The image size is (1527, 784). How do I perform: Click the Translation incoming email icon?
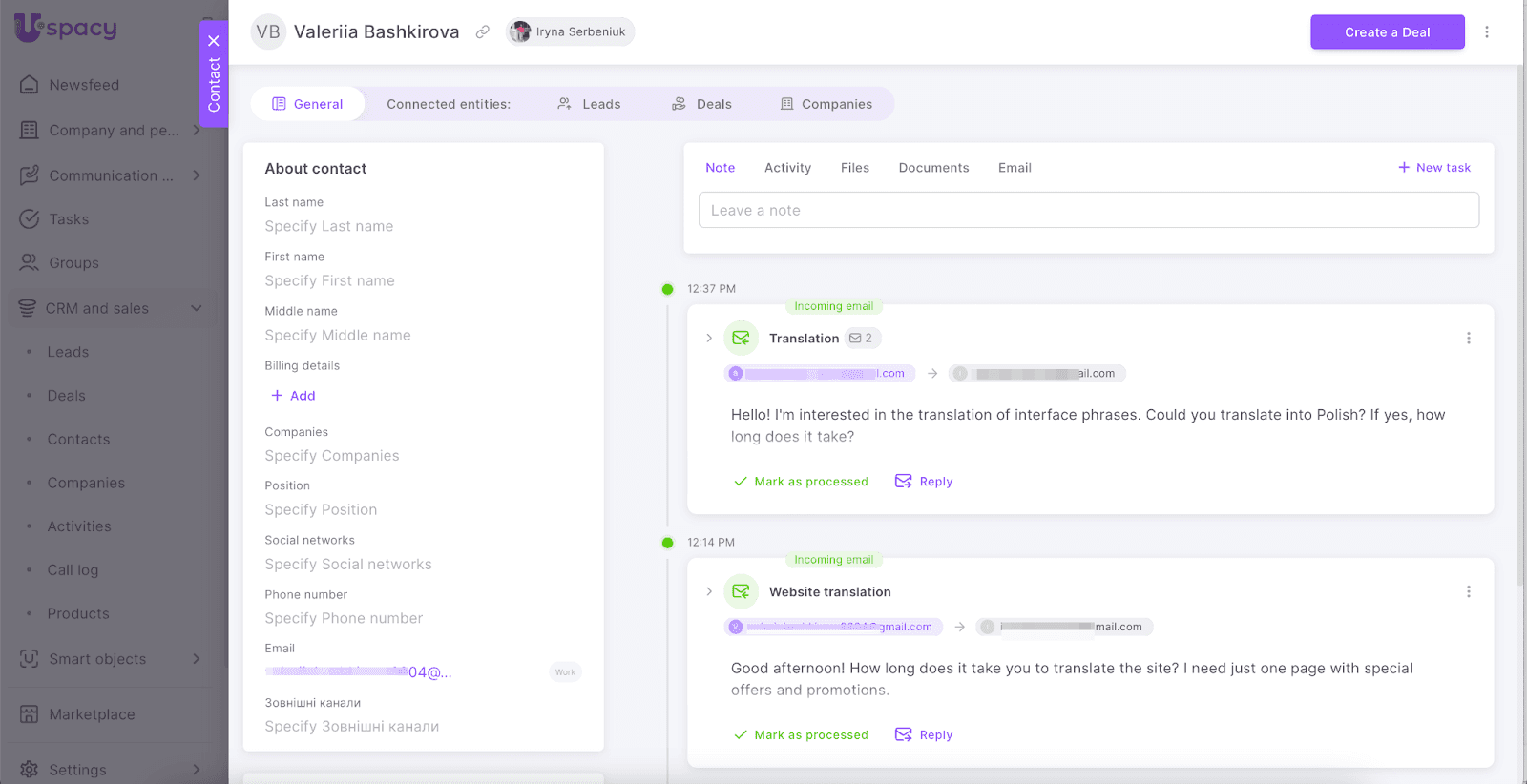point(741,339)
